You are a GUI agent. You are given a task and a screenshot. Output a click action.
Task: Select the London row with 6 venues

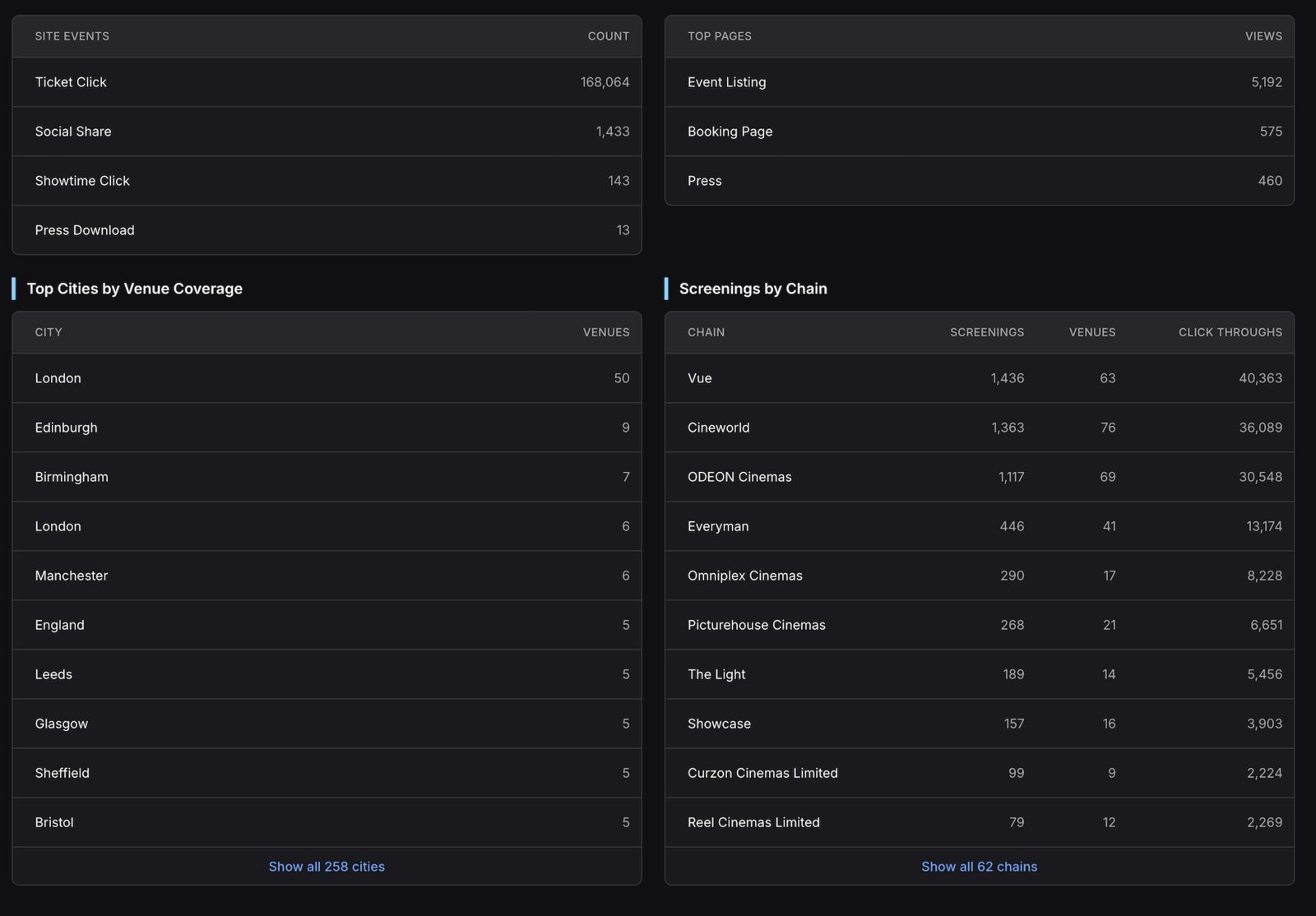pos(327,526)
